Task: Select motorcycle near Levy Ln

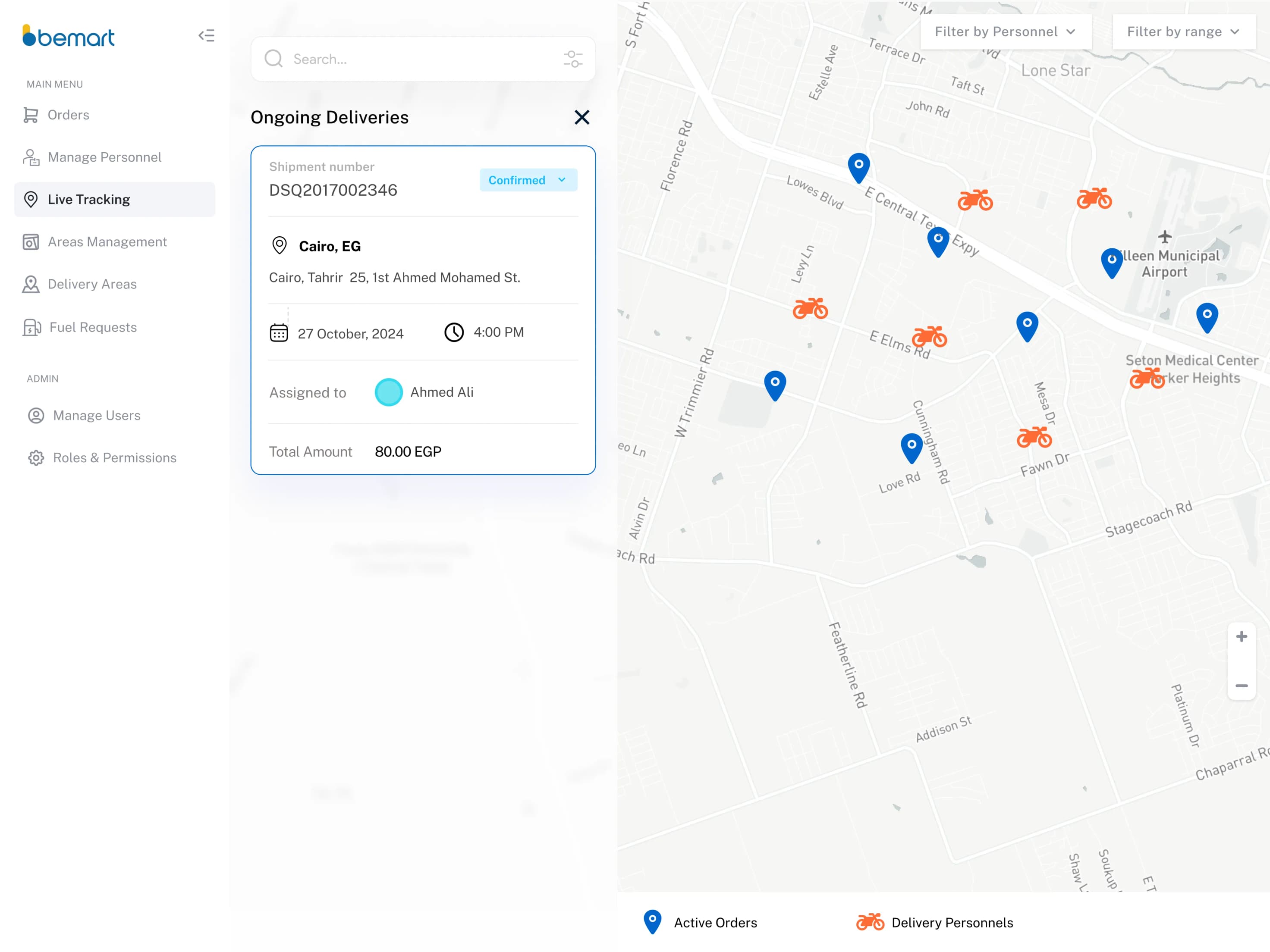Action: pyautogui.click(x=810, y=308)
